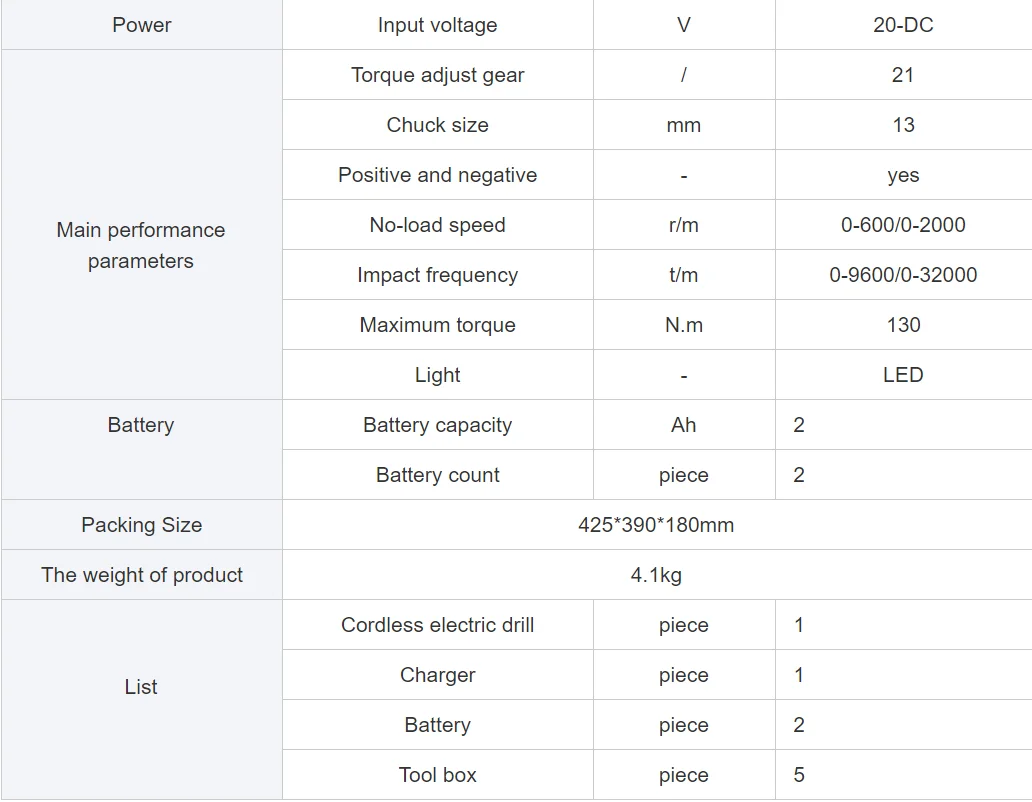The height and width of the screenshot is (802, 1032).
Task: Select the Torque adjust gear cell
Action: tap(437, 75)
